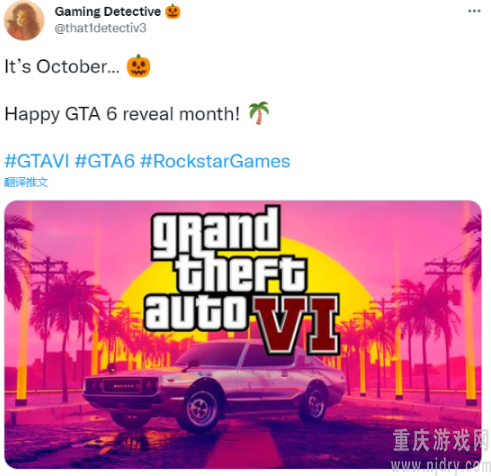Click the translate tweet link
Viewport: 491px width, 476px height.
[x=26, y=182]
